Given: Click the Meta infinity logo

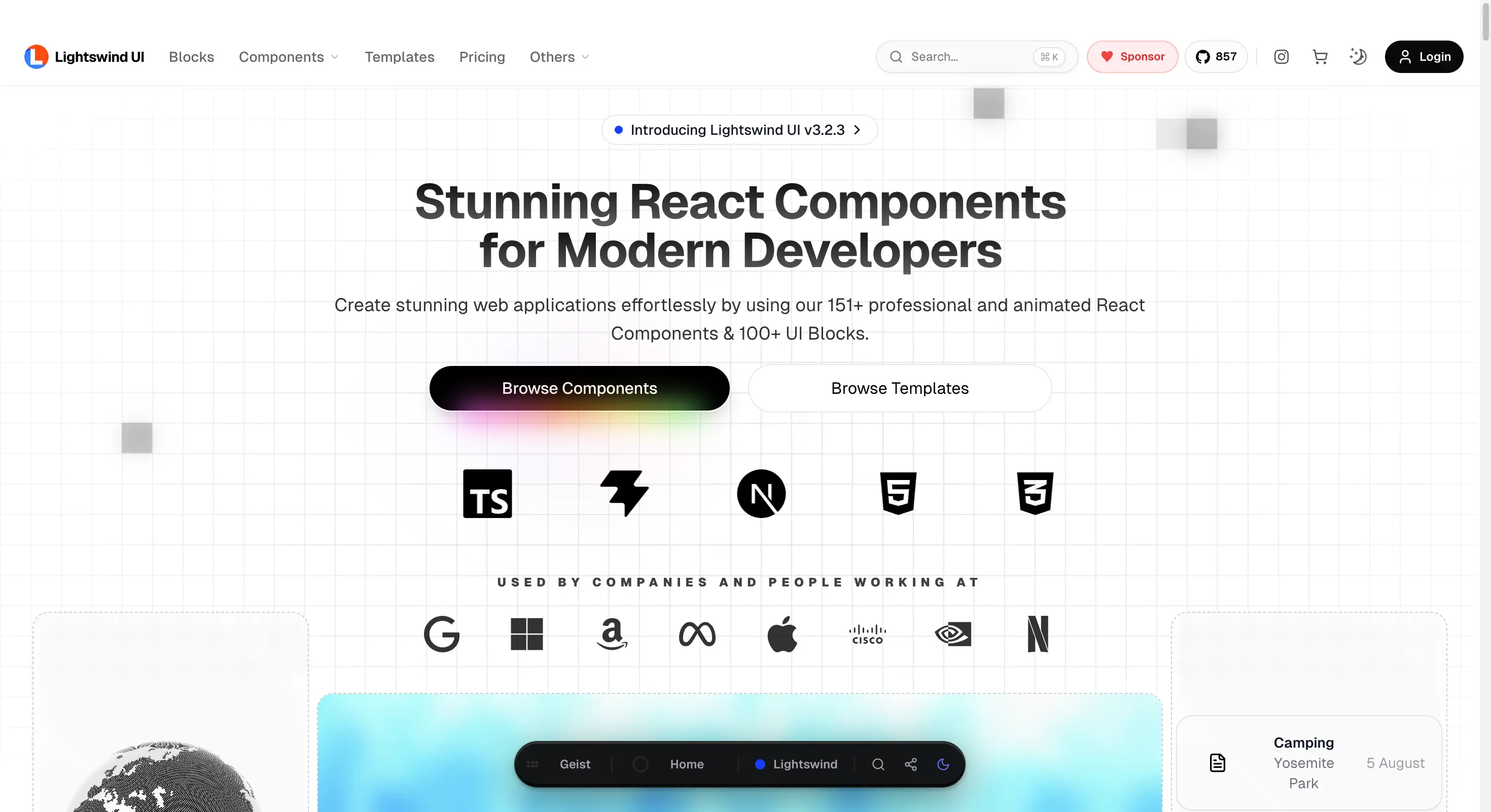Looking at the screenshot, I should click(697, 634).
